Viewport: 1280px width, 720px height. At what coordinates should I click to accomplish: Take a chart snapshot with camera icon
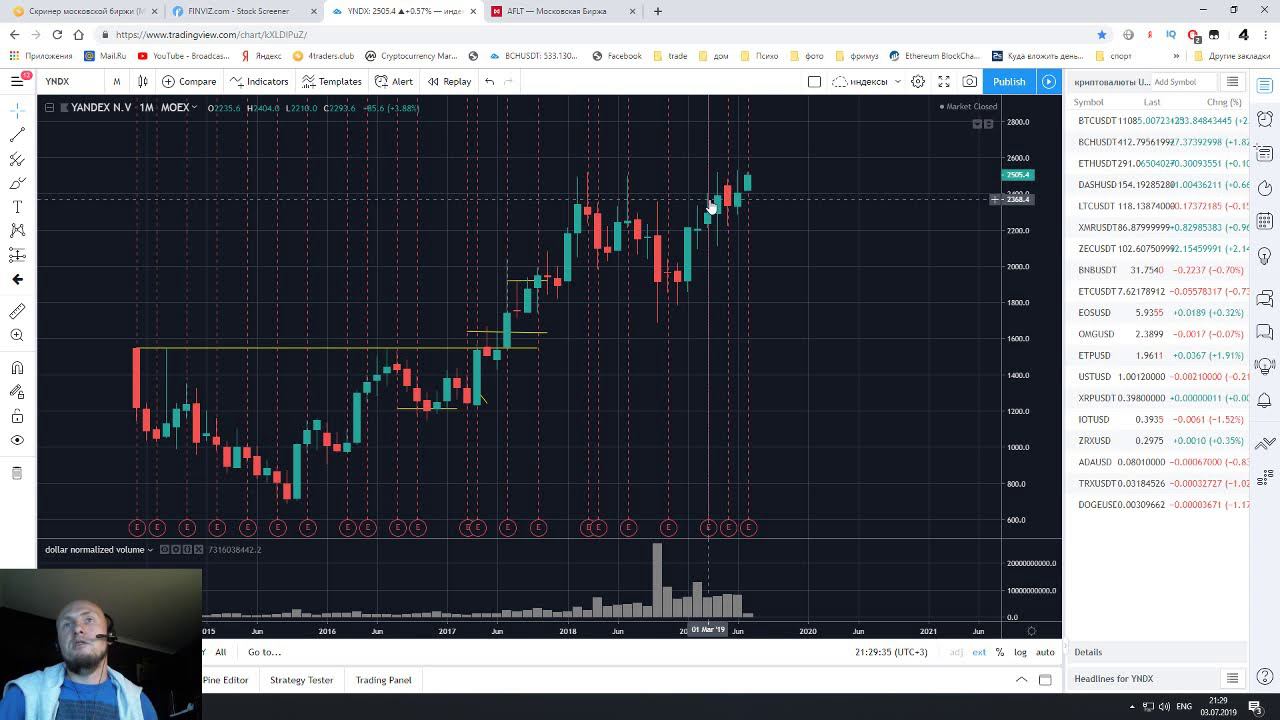point(969,81)
